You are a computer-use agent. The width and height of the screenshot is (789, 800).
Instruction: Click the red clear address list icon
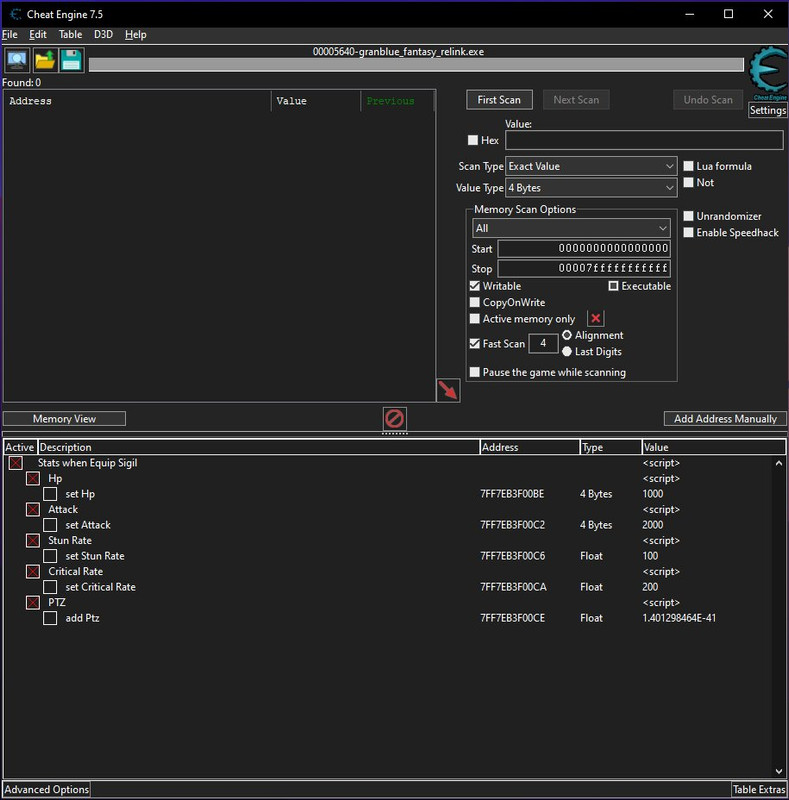[394, 419]
